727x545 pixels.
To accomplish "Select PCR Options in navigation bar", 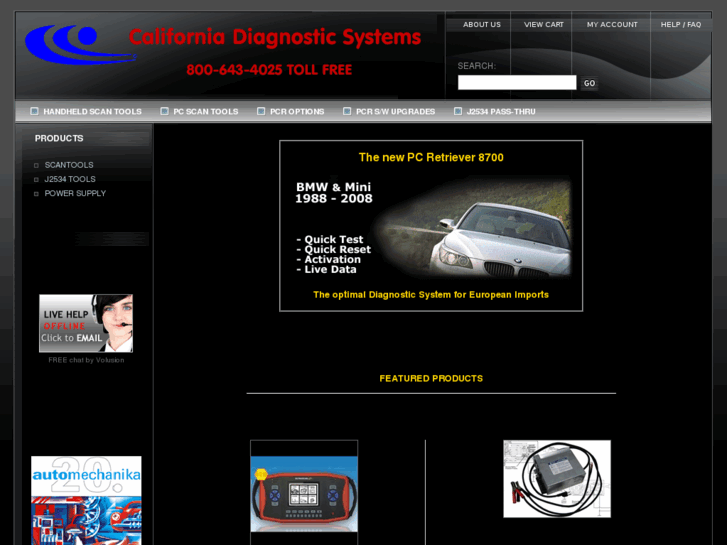I will pos(297,112).
